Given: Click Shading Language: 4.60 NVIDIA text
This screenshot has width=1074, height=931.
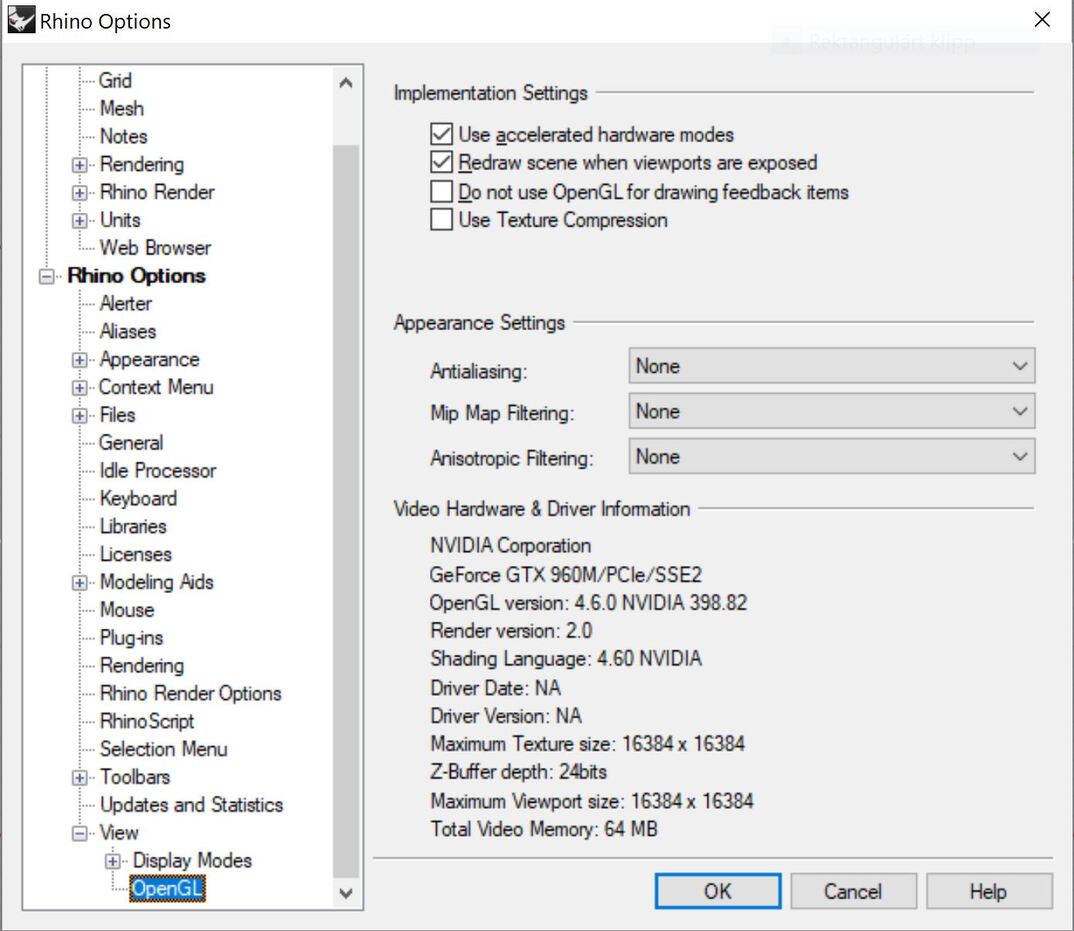Looking at the screenshot, I should [566, 658].
